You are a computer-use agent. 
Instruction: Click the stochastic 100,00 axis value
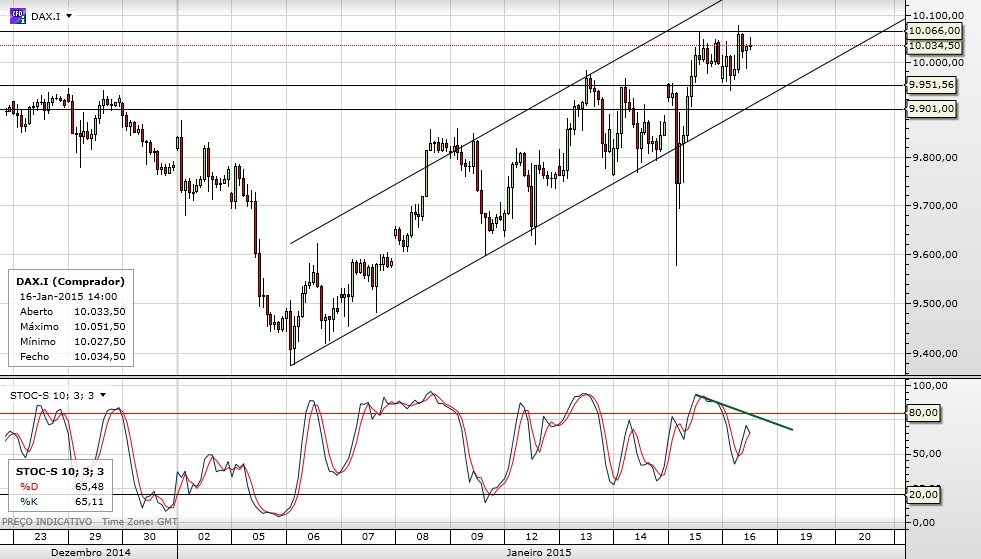[930, 386]
